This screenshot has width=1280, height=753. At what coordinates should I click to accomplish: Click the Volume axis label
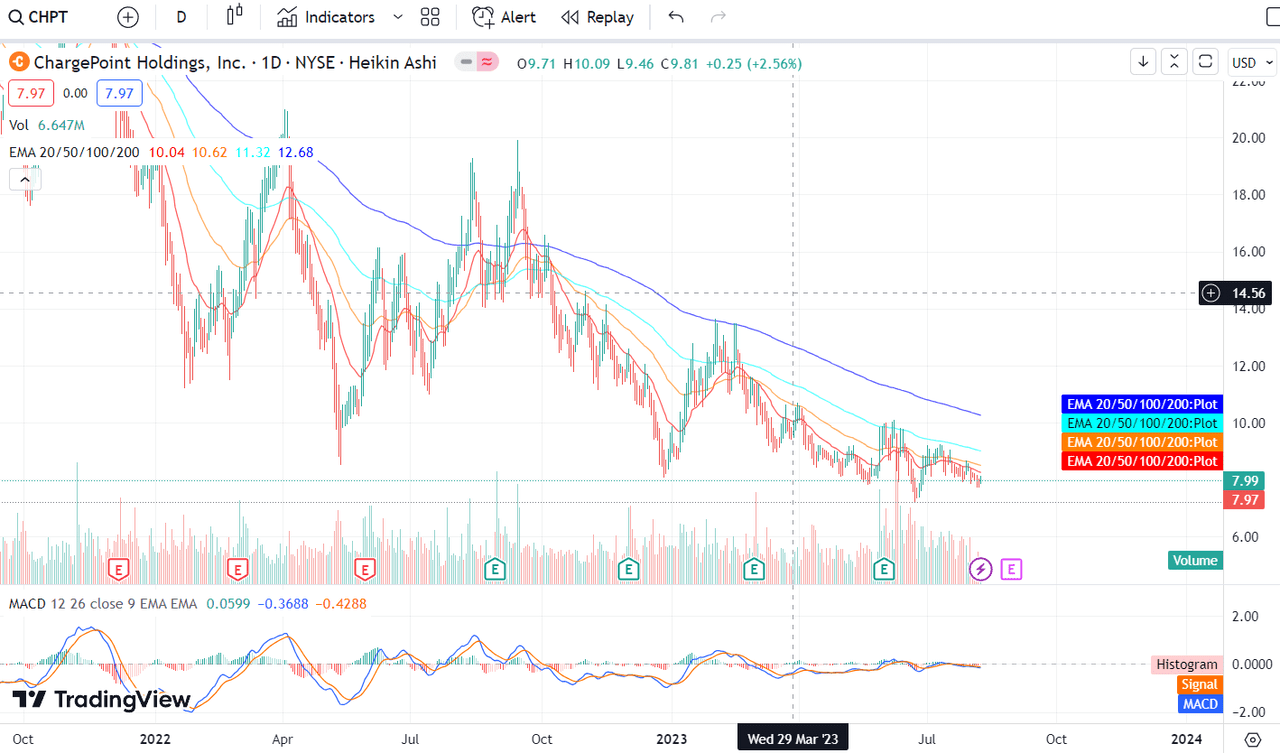(1195, 560)
